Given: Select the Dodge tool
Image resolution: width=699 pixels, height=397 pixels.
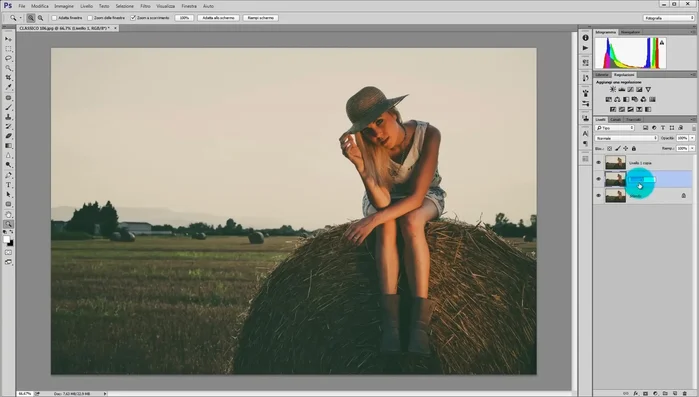Looking at the screenshot, I should pos(8,165).
